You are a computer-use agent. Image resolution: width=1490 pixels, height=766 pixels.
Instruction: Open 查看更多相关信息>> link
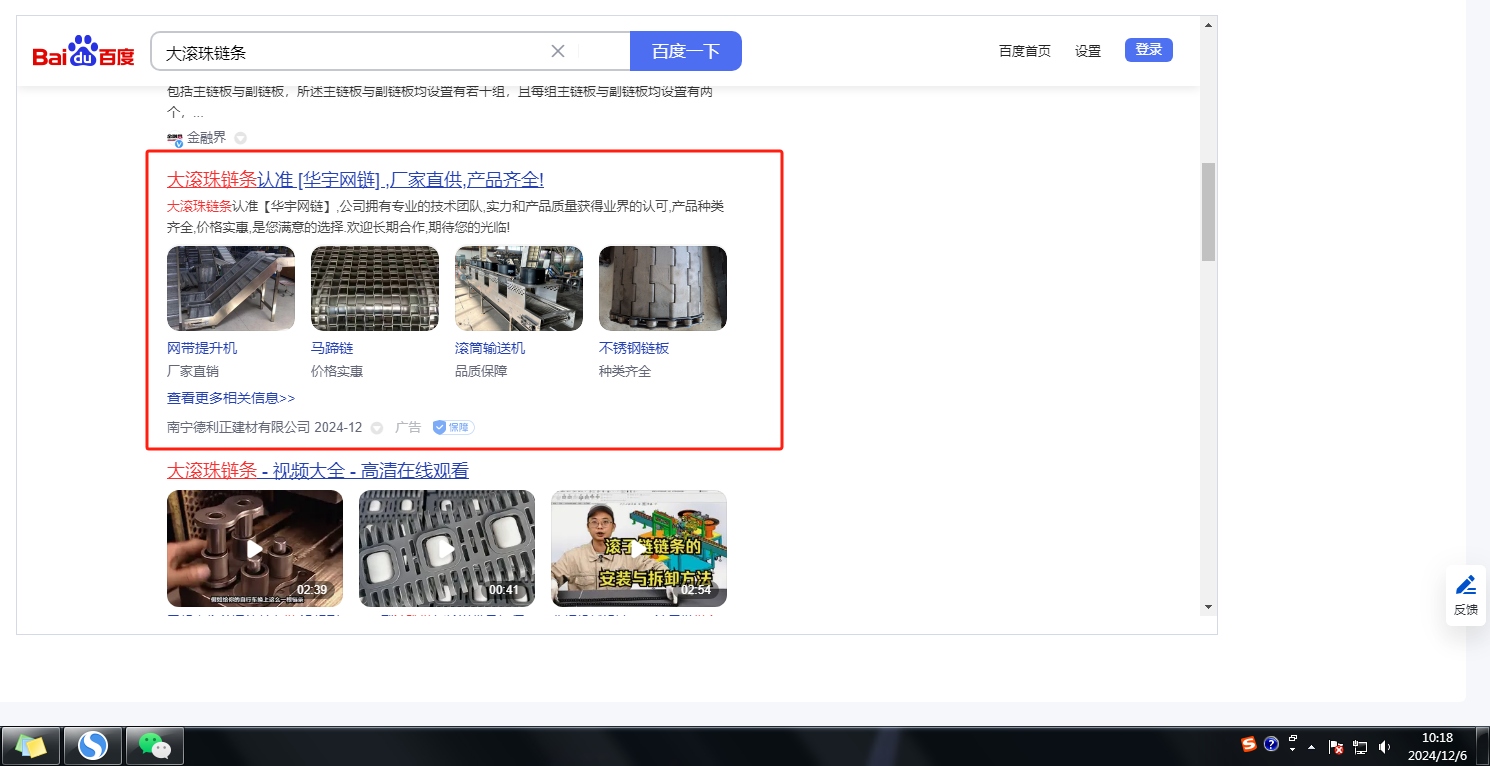pos(231,398)
